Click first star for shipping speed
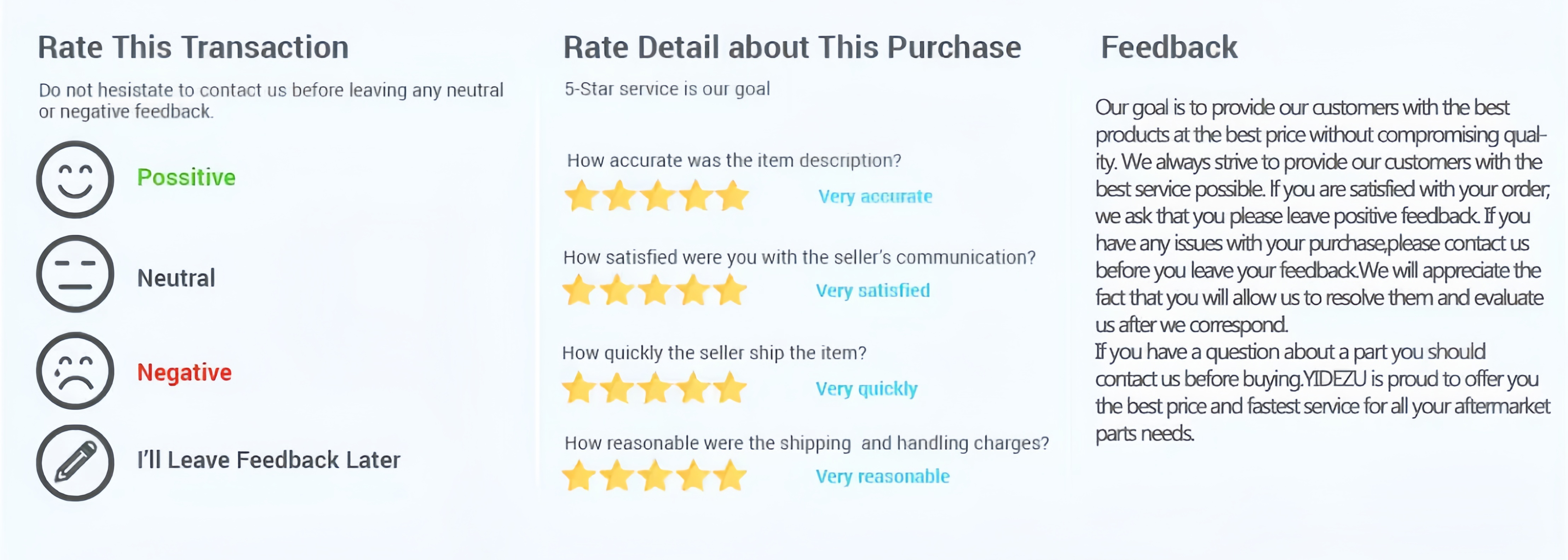The width and height of the screenshot is (1568, 560). [579, 388]
